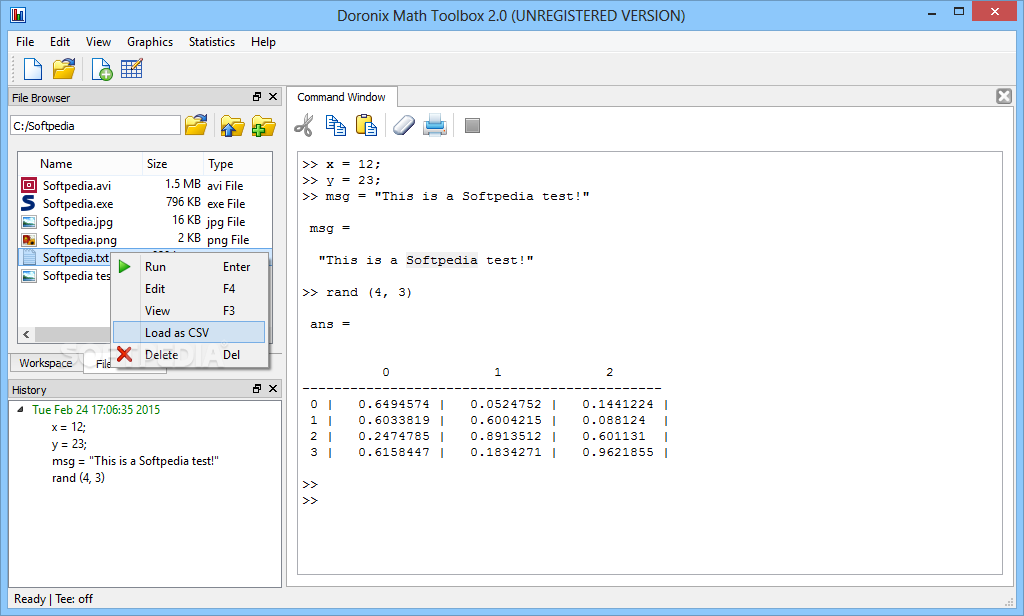Copy text in Command Window toolbar

point(336,125)
